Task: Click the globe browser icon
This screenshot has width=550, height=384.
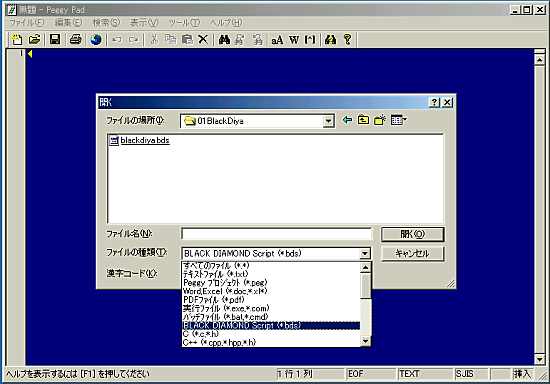Action: [96, 39]
